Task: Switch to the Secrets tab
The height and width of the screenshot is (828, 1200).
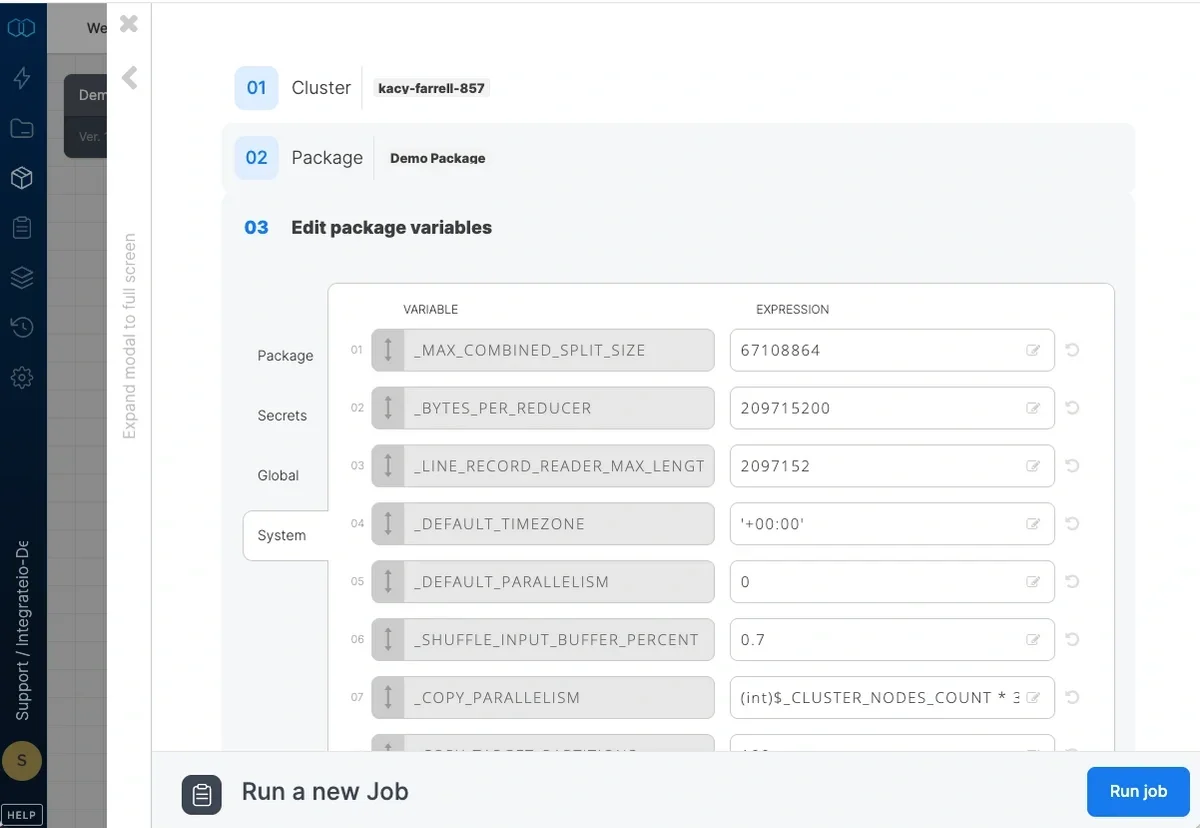Action: pos(282,415)
